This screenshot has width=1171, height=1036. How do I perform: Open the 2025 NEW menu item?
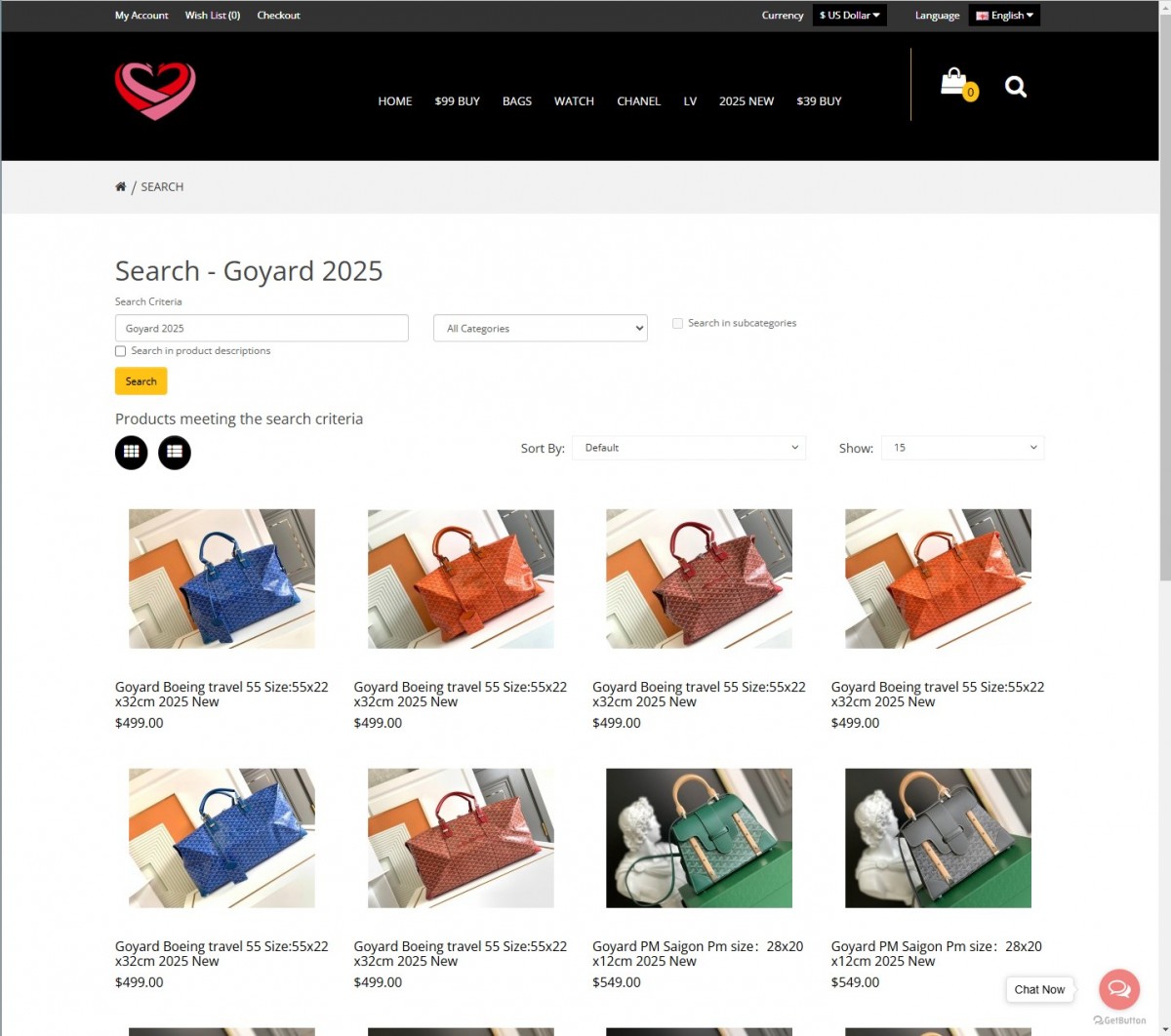[x=747, y=101]
